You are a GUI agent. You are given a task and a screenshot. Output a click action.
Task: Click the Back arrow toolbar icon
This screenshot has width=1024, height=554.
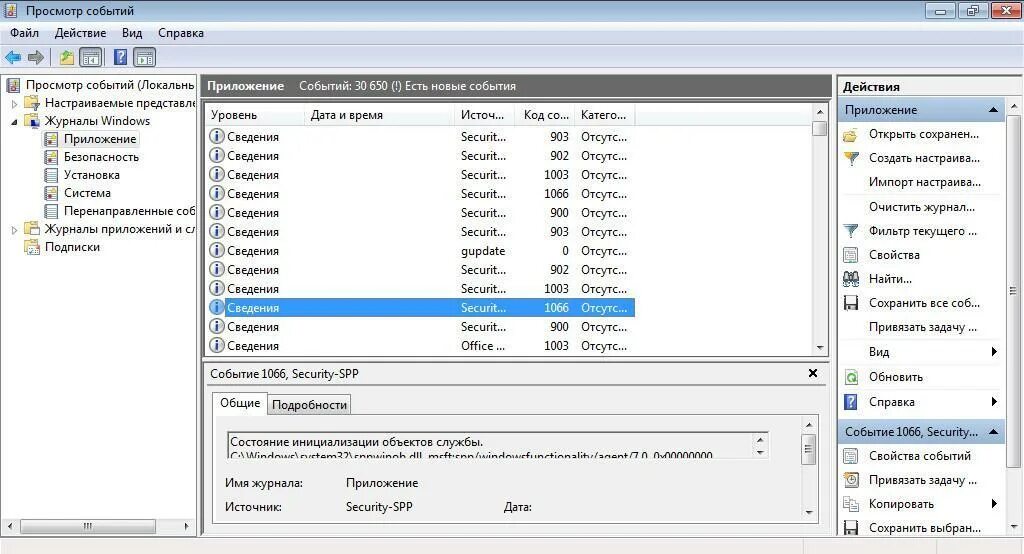pyautogui.click(x=13, y=57)
